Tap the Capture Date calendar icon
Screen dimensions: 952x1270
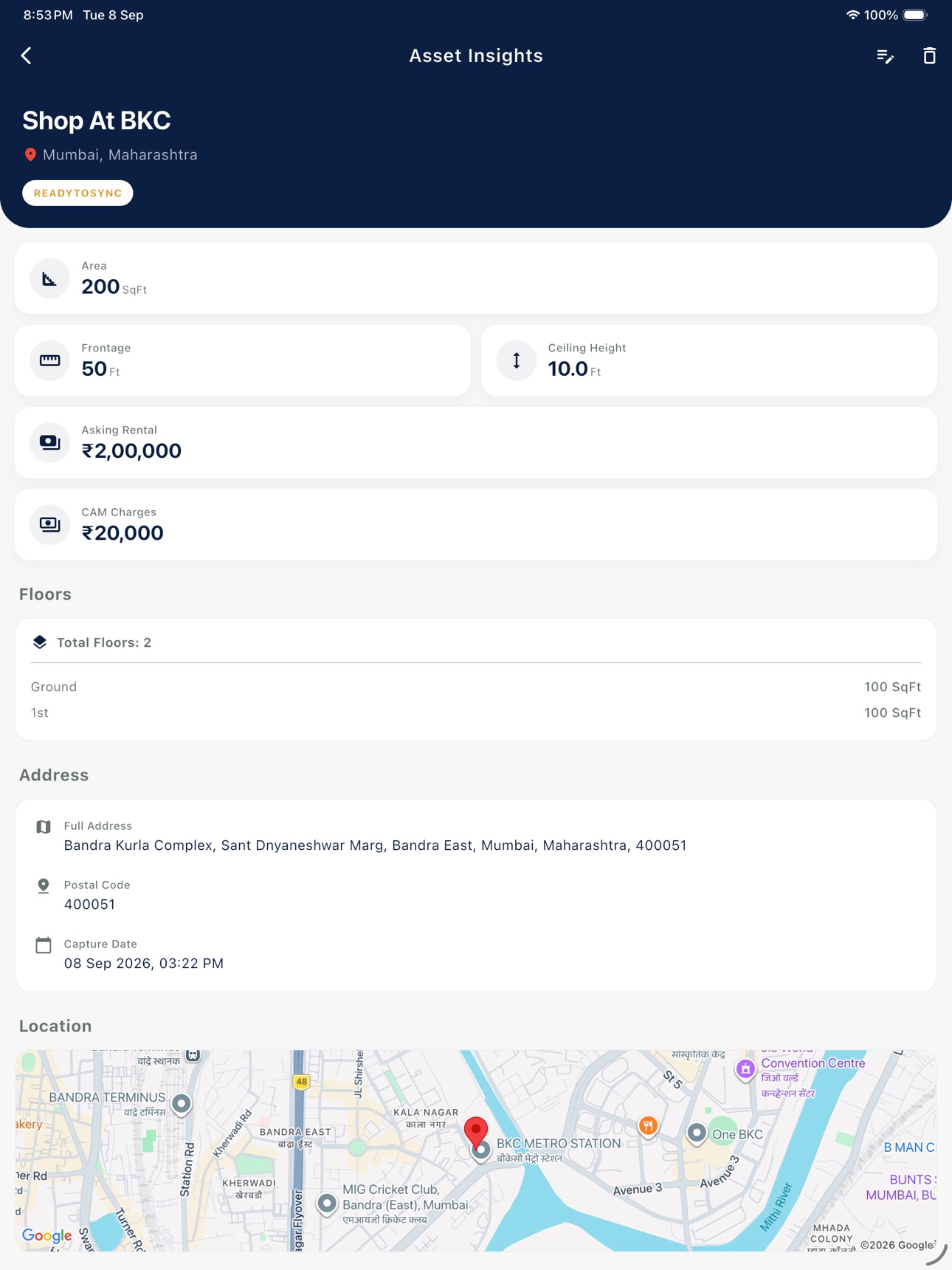44,945
